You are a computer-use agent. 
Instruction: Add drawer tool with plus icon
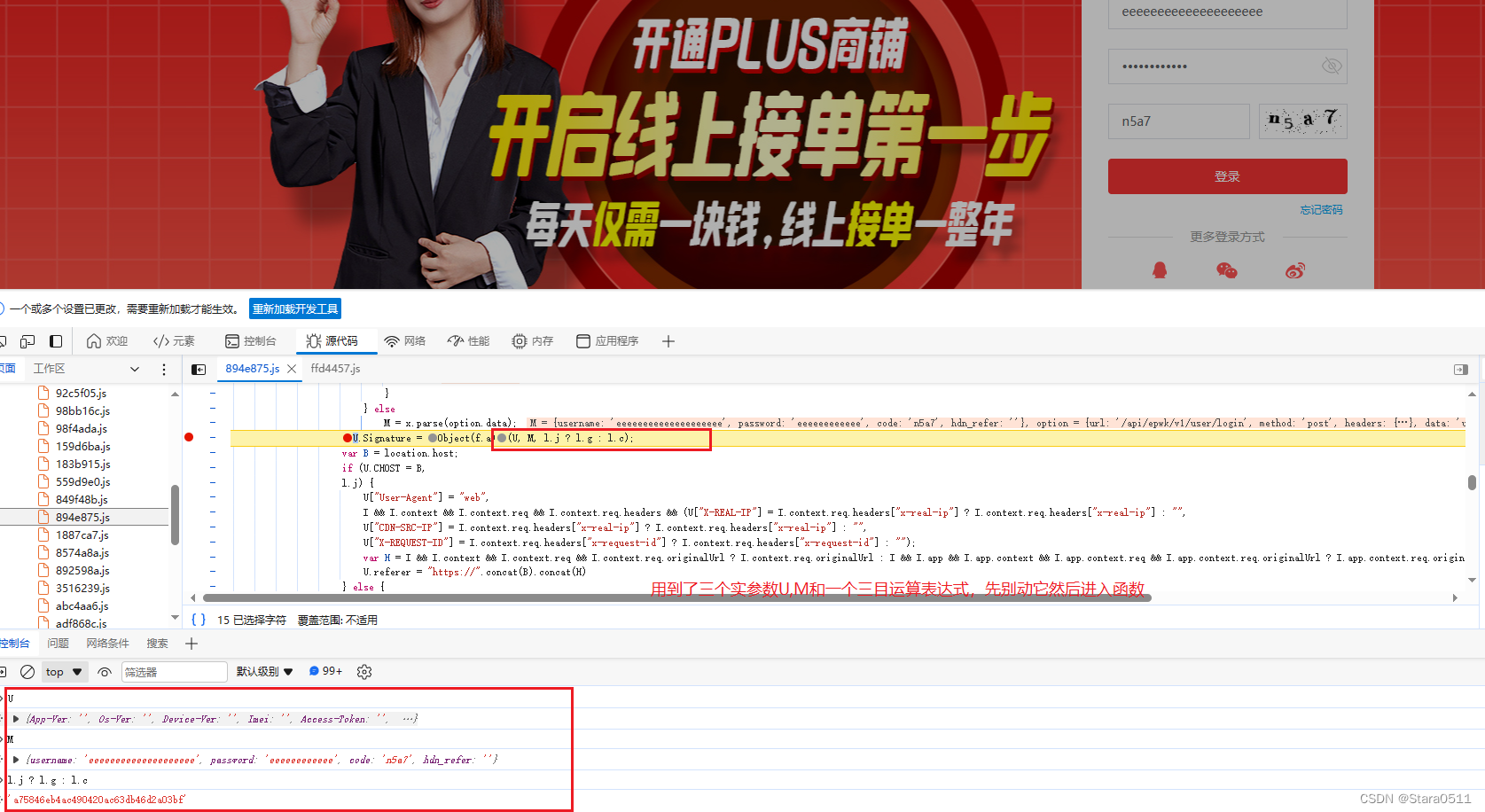tap(191, 644)
